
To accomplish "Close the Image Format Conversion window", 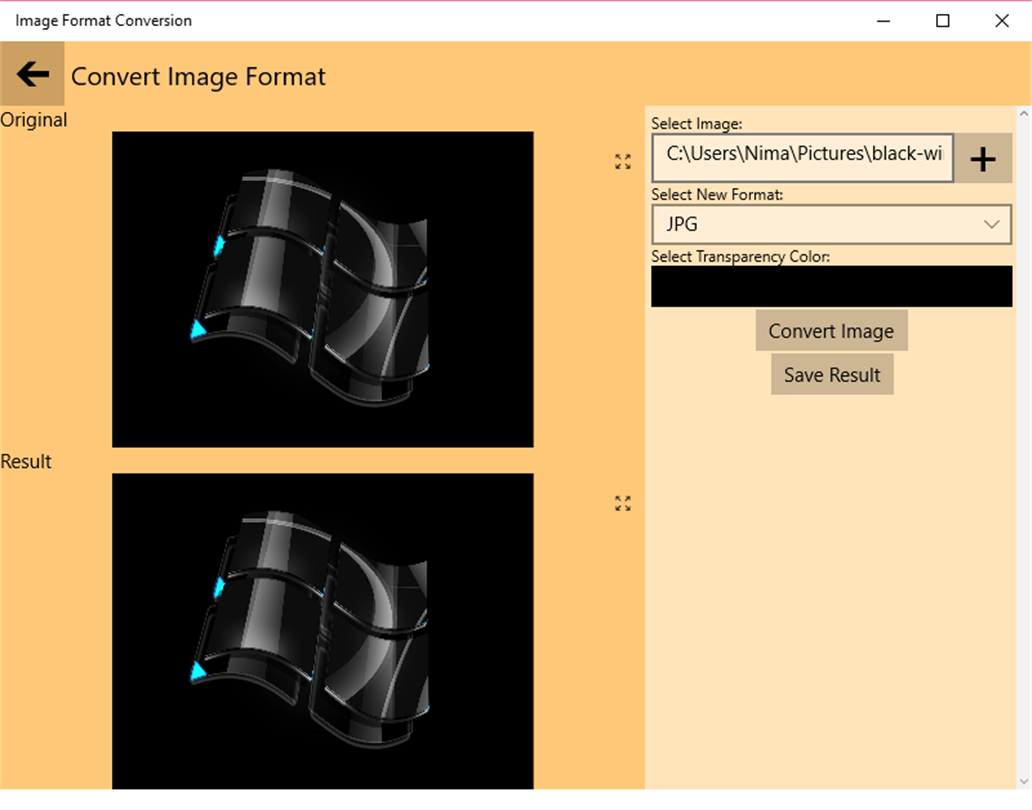I will (x=1002, y=21).
